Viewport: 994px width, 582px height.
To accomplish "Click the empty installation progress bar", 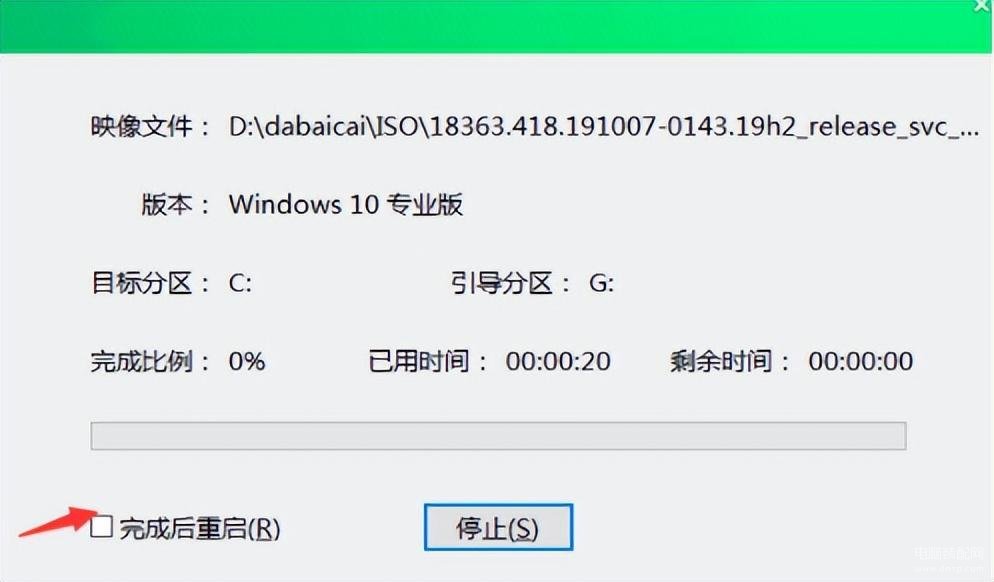I will click(498, 436).
